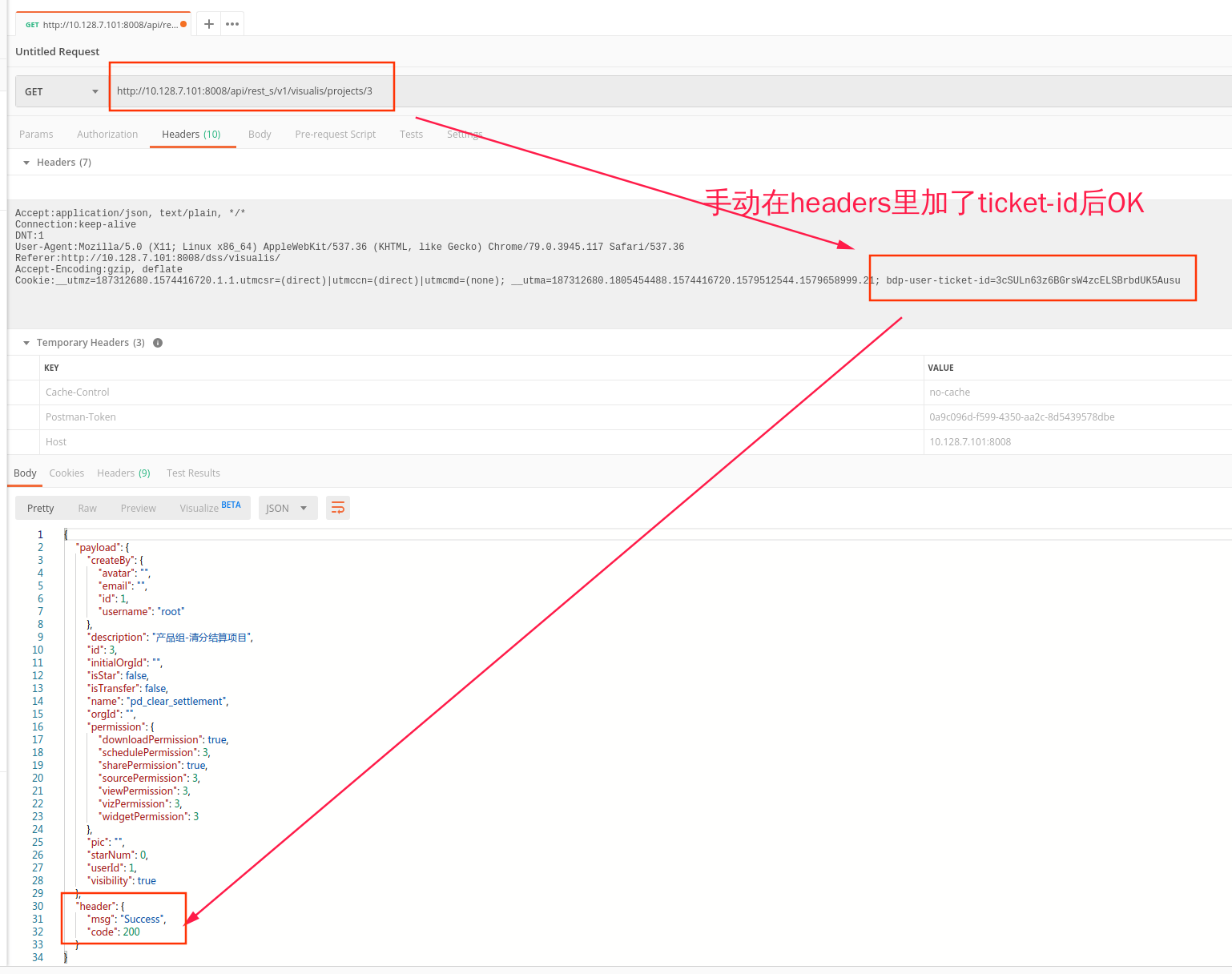Collapse the Temporary Headers (3) section
This screenshot has width=1232, height=974.
coord(26,343)
